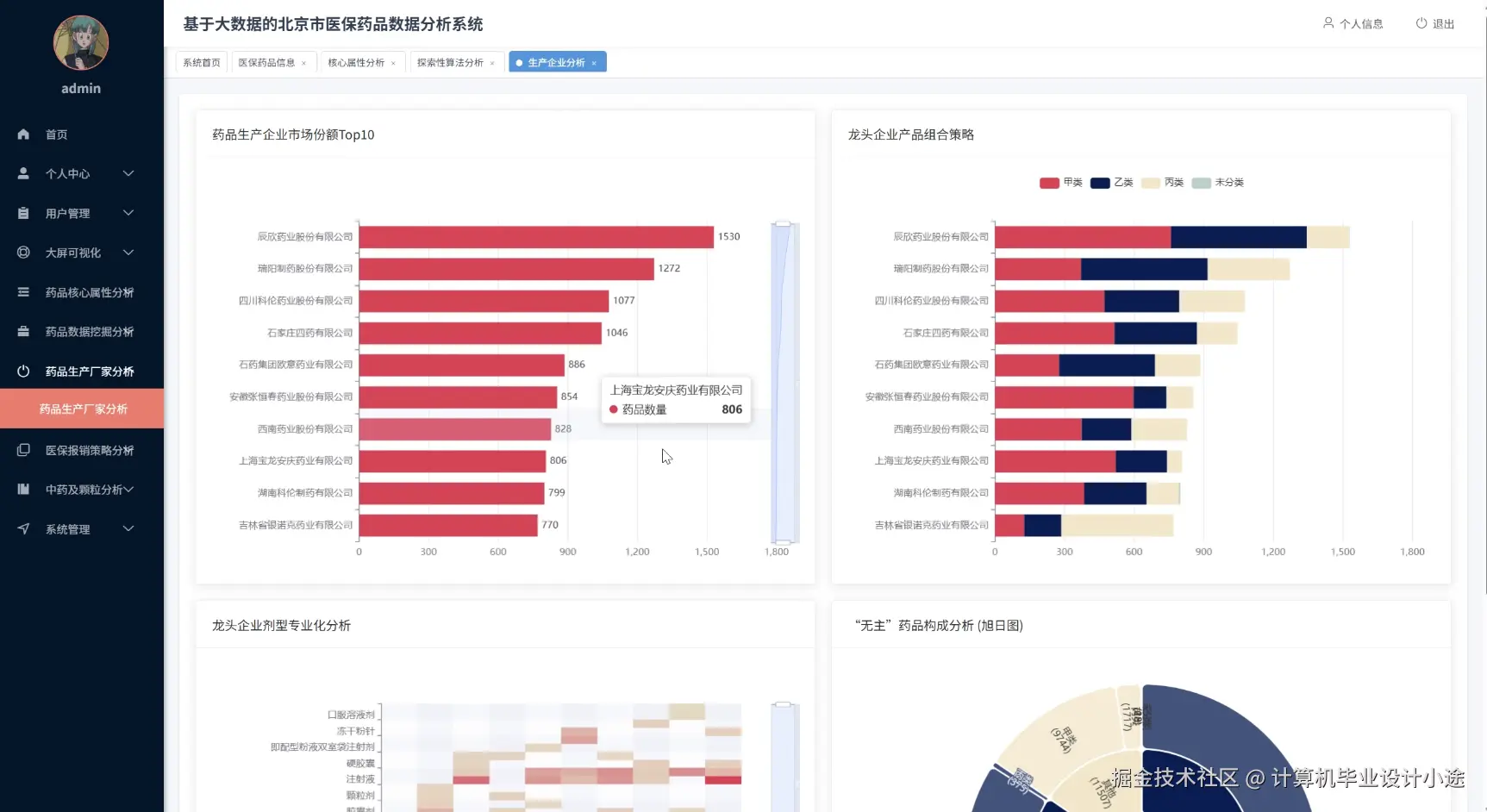Open 个人信息 in the header
The image size is (1487, 812).
pos(1353,23)
